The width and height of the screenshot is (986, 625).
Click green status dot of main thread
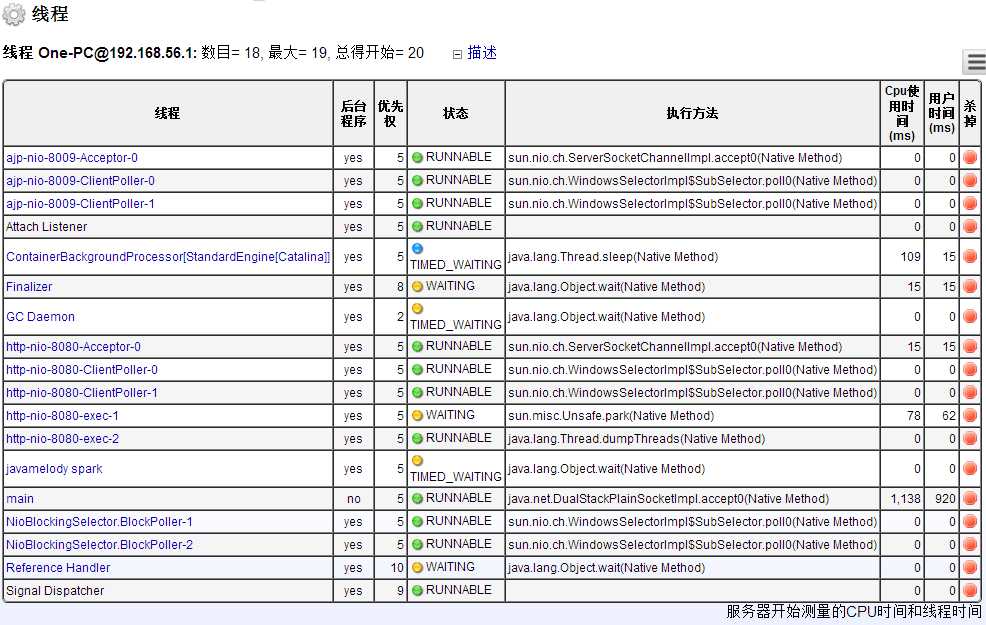tap(417, 499)
